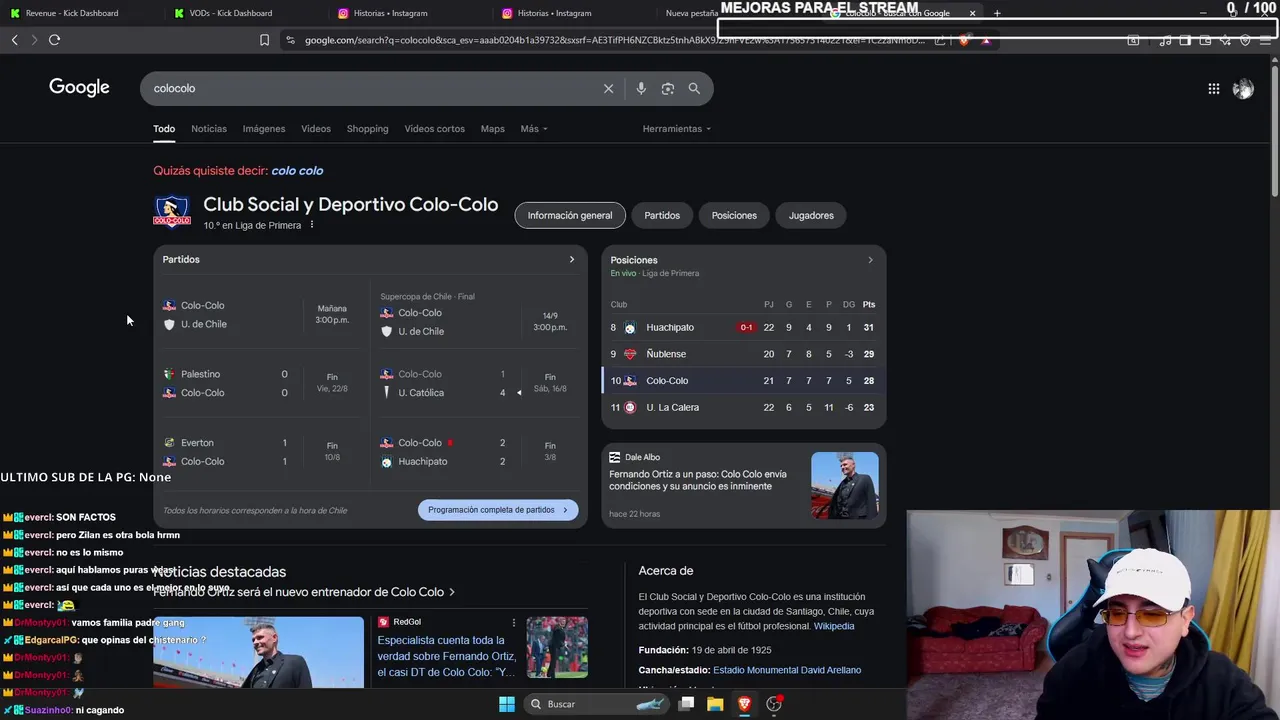
Task: Open Fernando Ortiz news photo thumbnail
Action: coord(258,652)
